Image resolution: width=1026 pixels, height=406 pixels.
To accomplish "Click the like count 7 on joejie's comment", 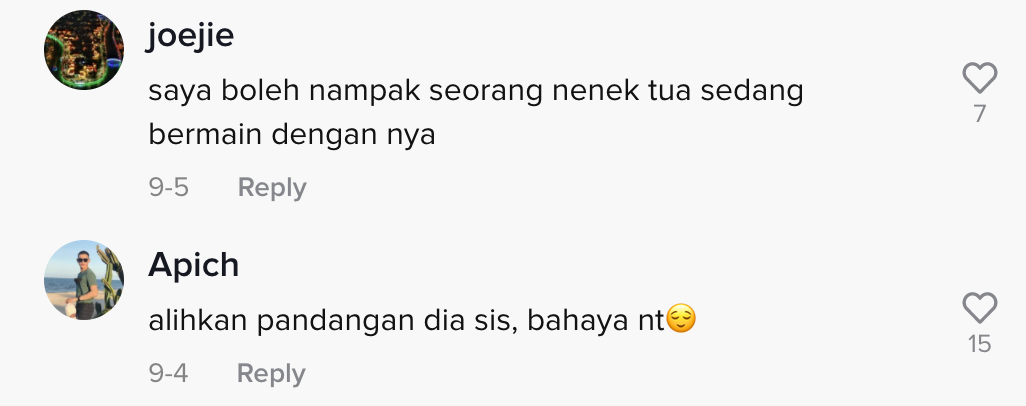I will click(x=980, y=114).
